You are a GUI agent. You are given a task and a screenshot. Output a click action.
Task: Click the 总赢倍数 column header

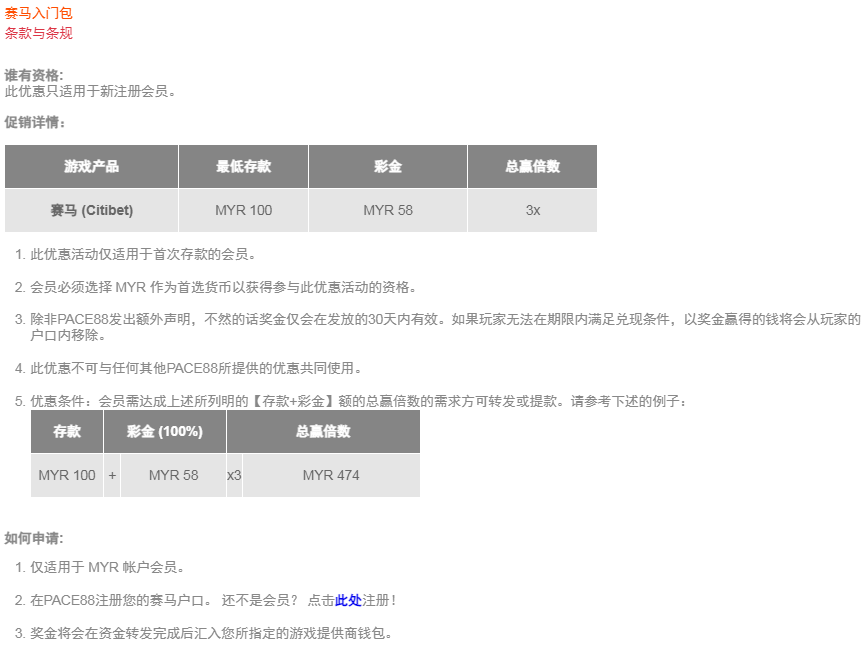531,166
